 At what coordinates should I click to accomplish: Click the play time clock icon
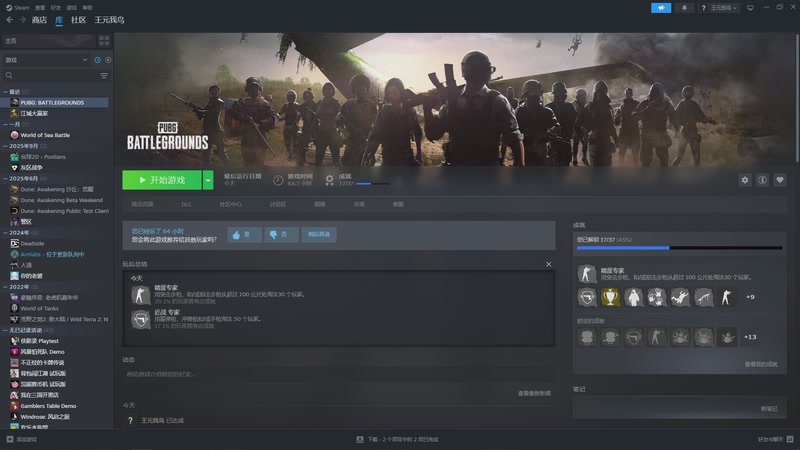(x=278, y=180)
